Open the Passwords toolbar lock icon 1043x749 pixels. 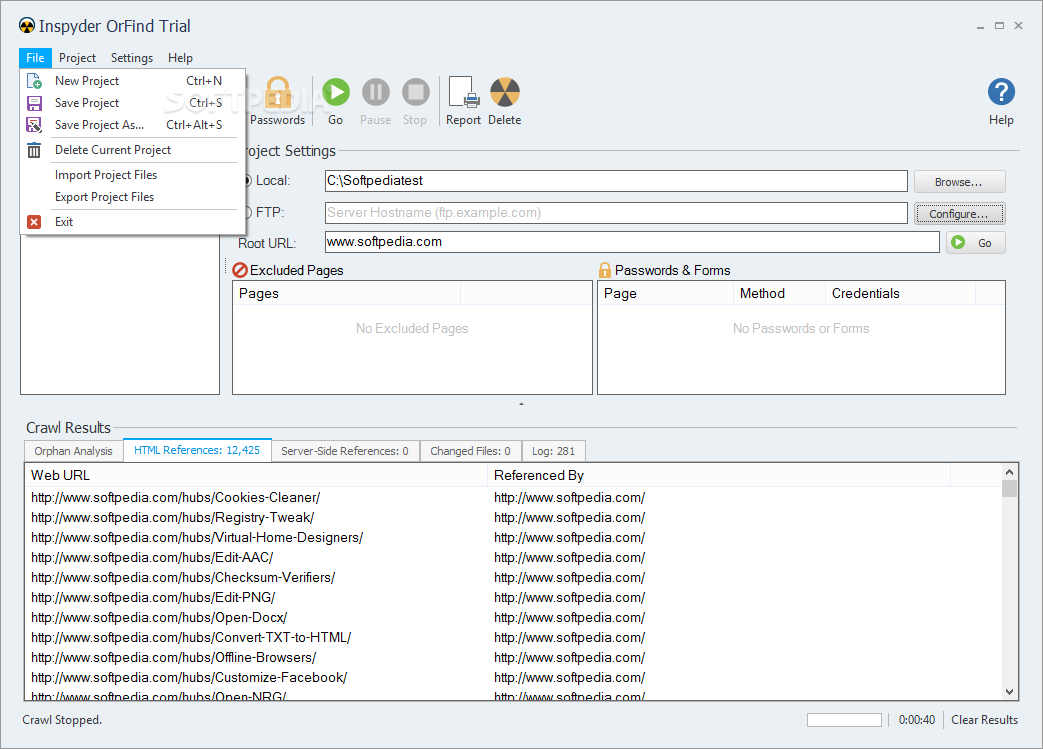[x=277, y=93]
